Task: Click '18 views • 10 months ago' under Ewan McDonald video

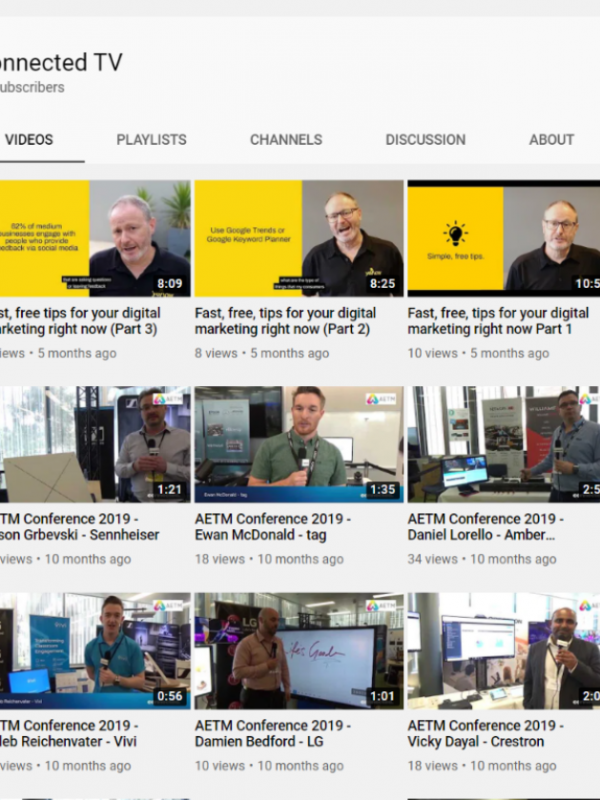Action: pyautogui.click(x=269, y=559)
